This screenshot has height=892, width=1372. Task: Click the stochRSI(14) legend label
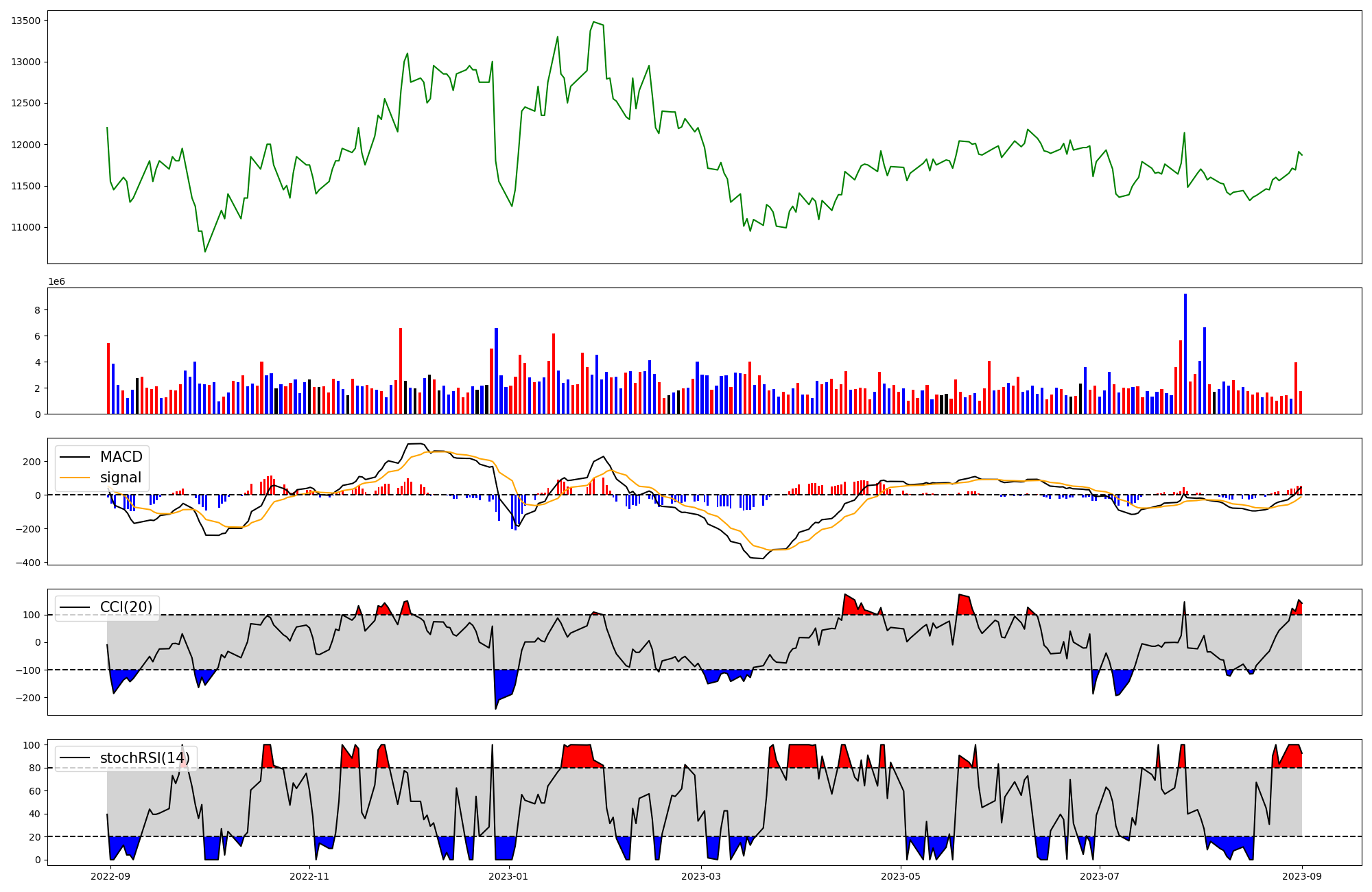click(x=144, y=758)
